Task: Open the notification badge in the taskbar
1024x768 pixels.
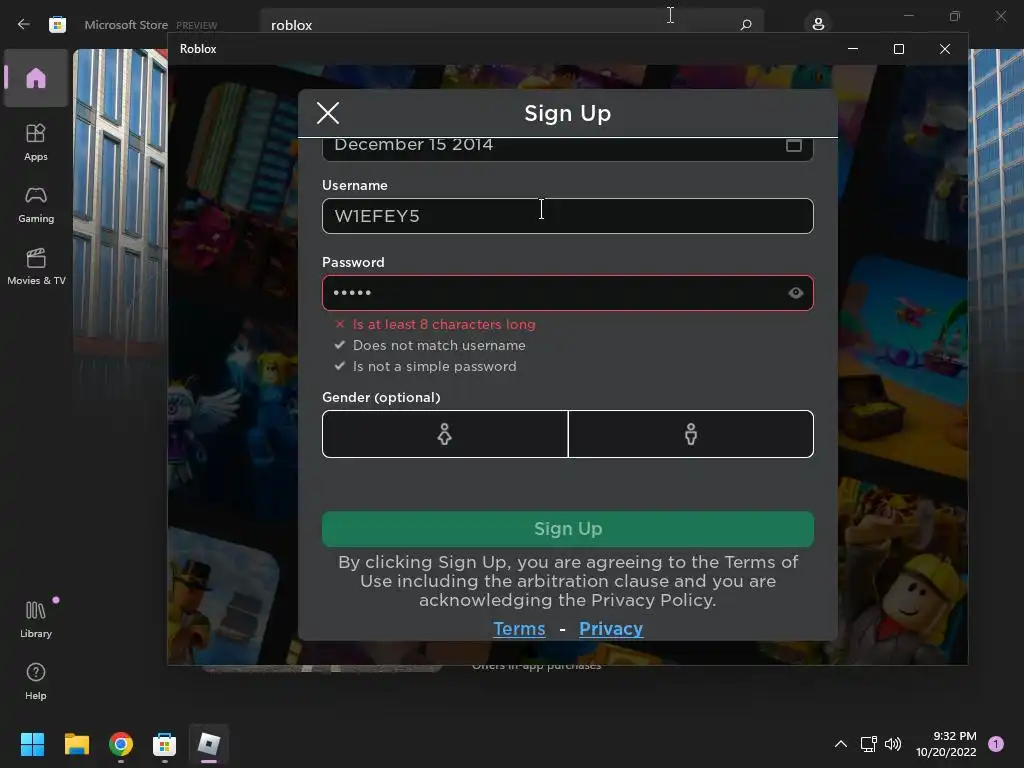Action: pyautogui.click(x=996, y=743)
